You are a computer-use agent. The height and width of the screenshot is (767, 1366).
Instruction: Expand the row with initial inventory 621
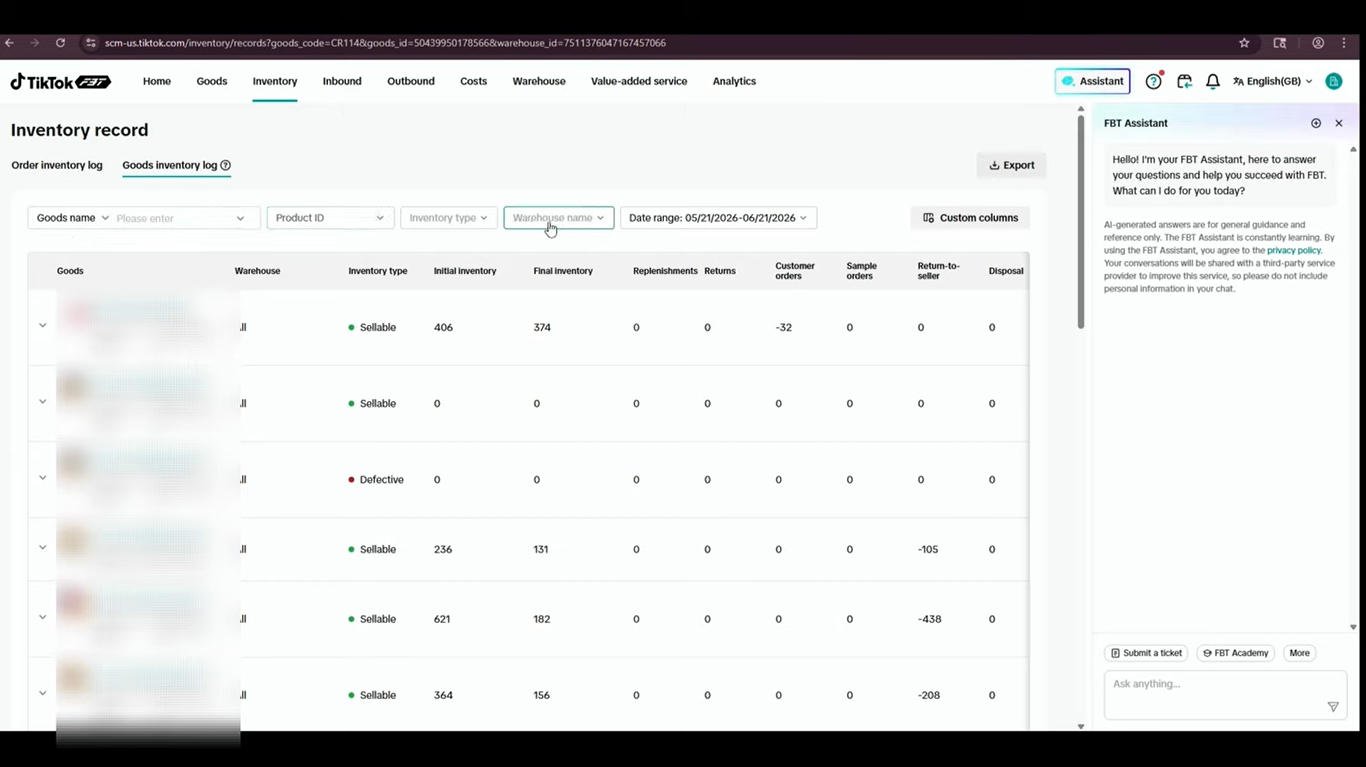42,618
